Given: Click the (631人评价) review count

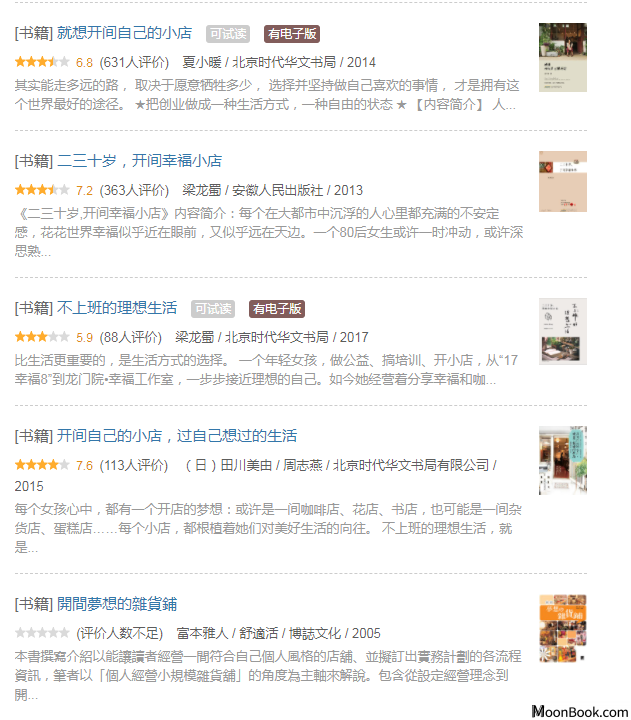Looking at the screenshot, I should coord(134,62).
